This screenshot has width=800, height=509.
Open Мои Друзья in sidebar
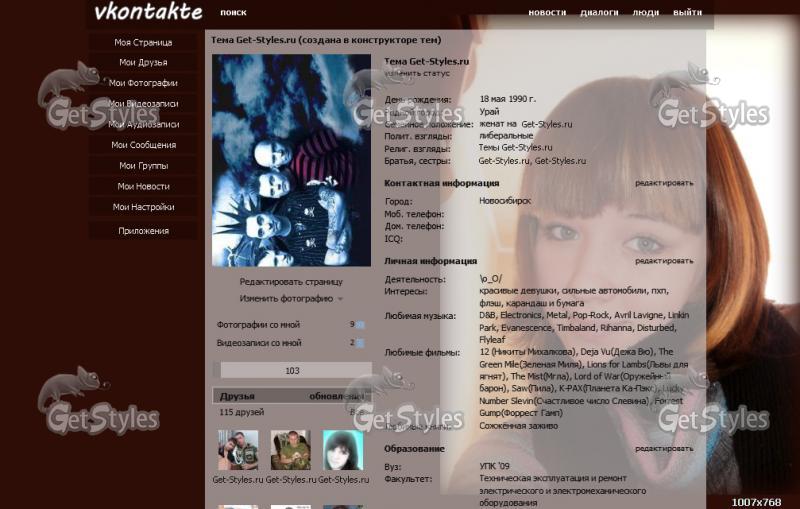[143, 62]
